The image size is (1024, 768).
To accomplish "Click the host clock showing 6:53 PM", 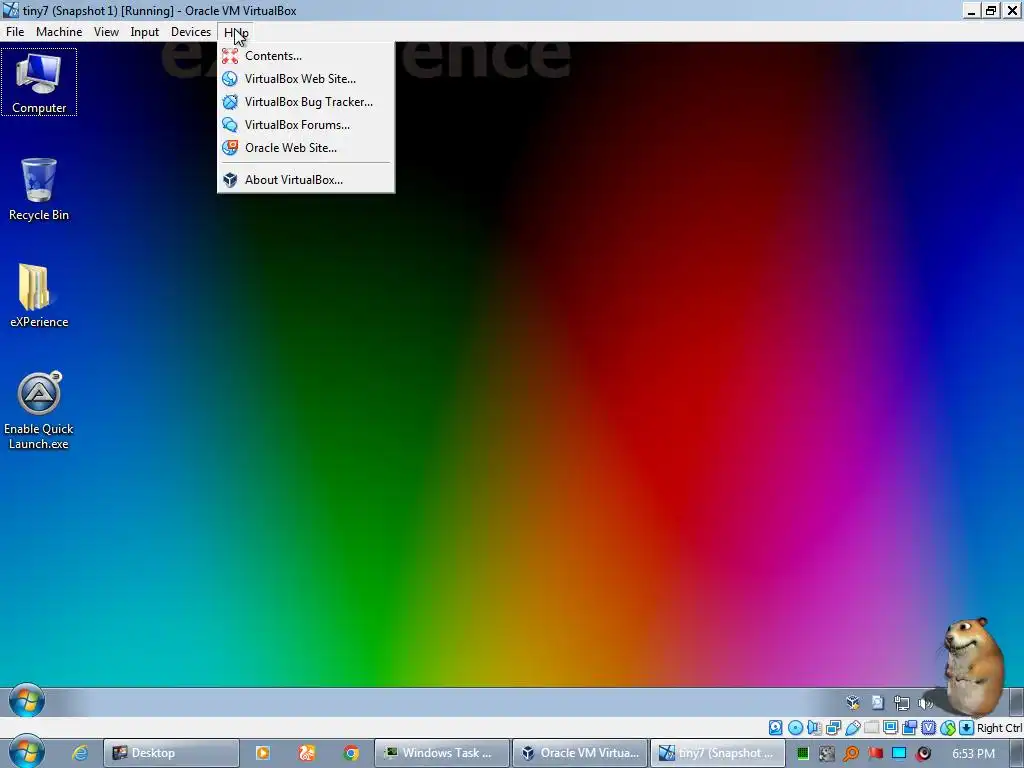I will pos(973,754).
